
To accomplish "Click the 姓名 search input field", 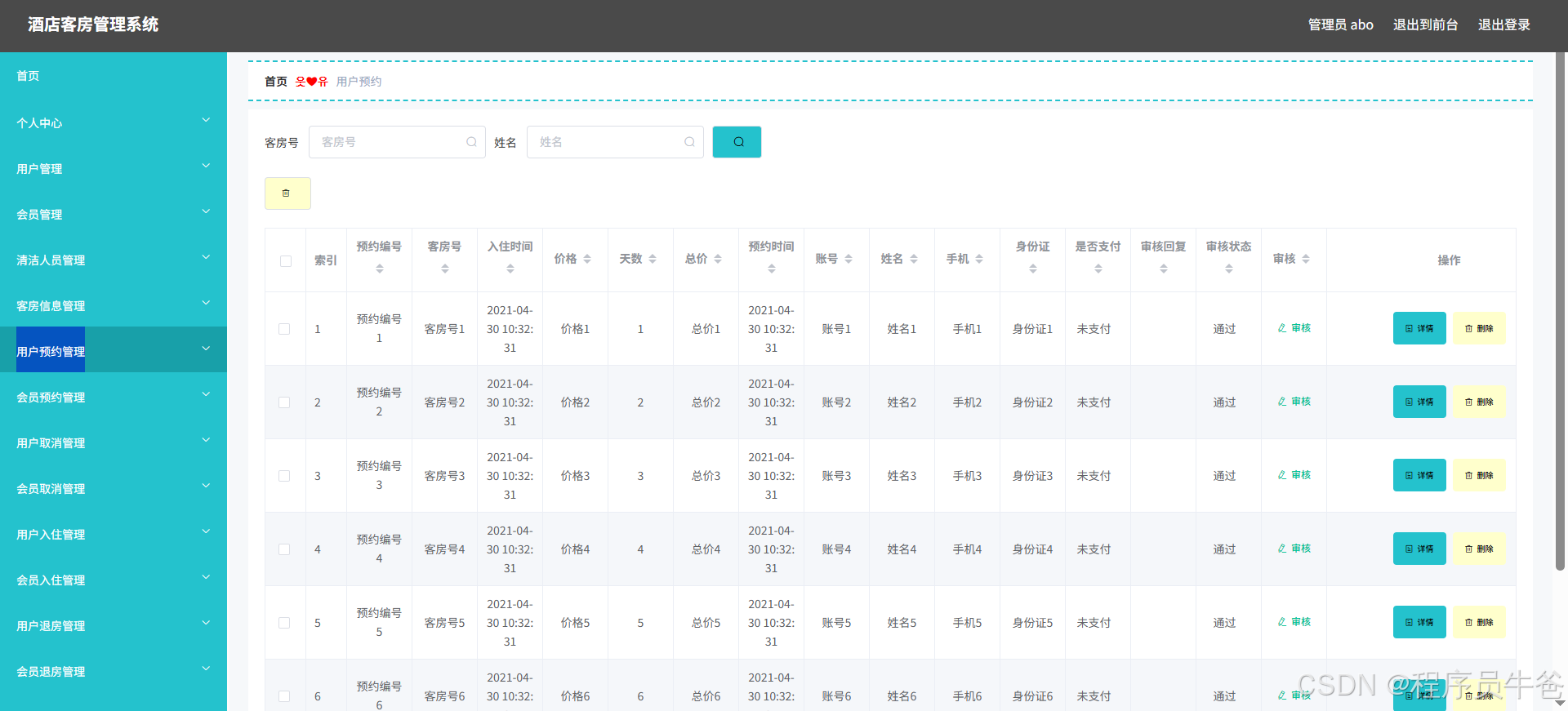I will 615,142.
